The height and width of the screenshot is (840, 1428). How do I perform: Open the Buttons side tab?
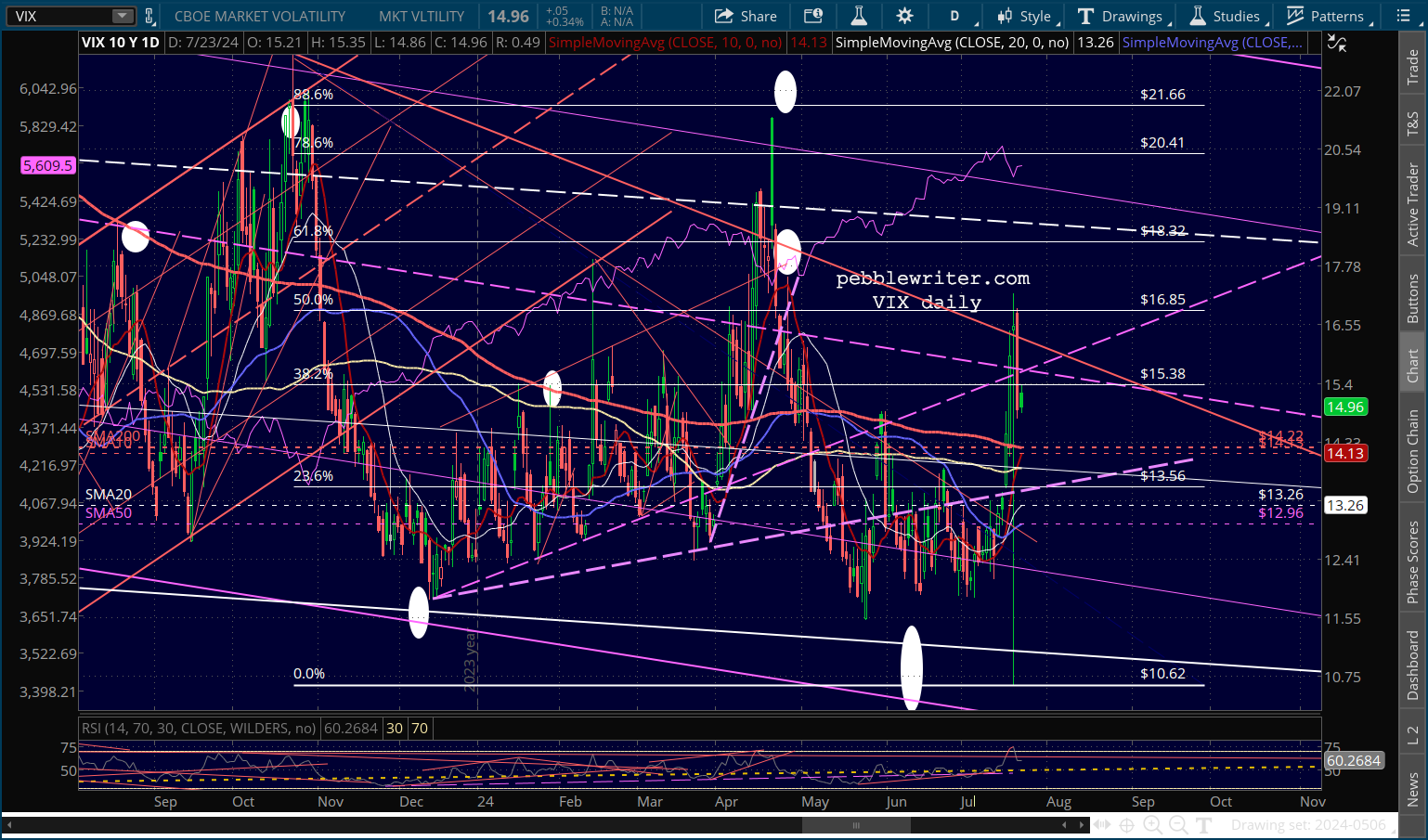1413,299
